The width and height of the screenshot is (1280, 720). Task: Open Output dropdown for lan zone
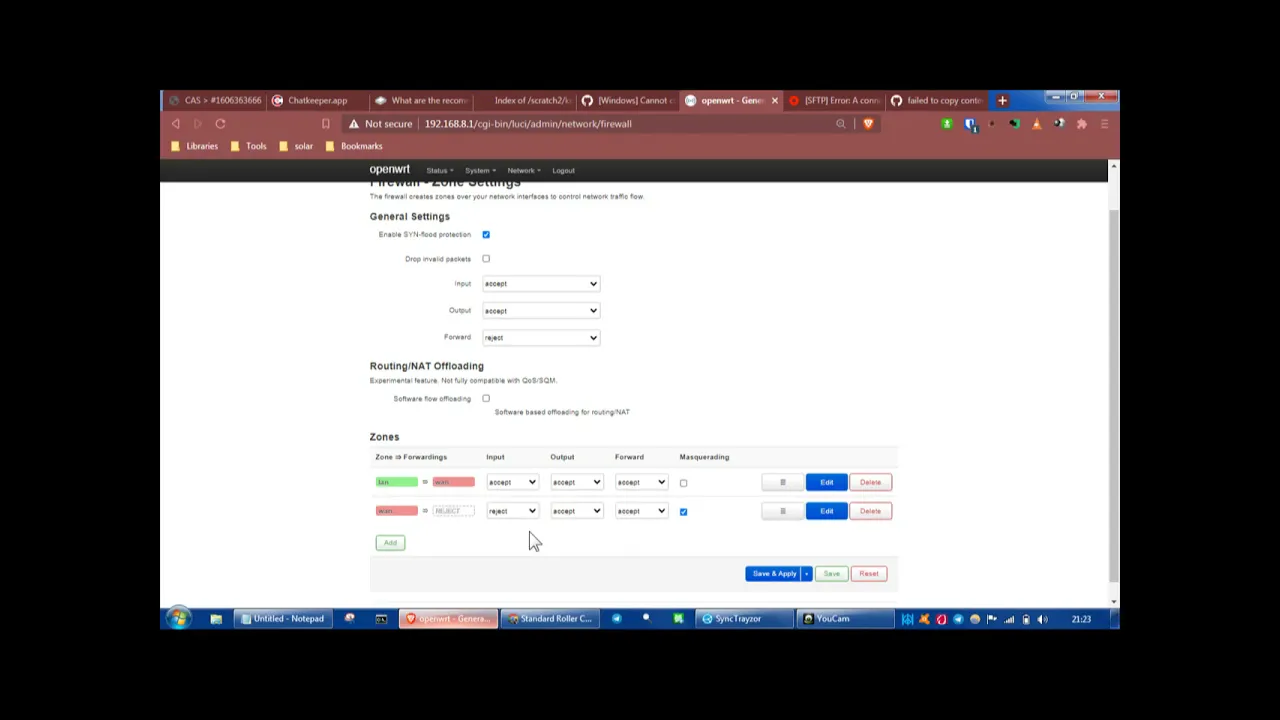click(x=576, y=482)
